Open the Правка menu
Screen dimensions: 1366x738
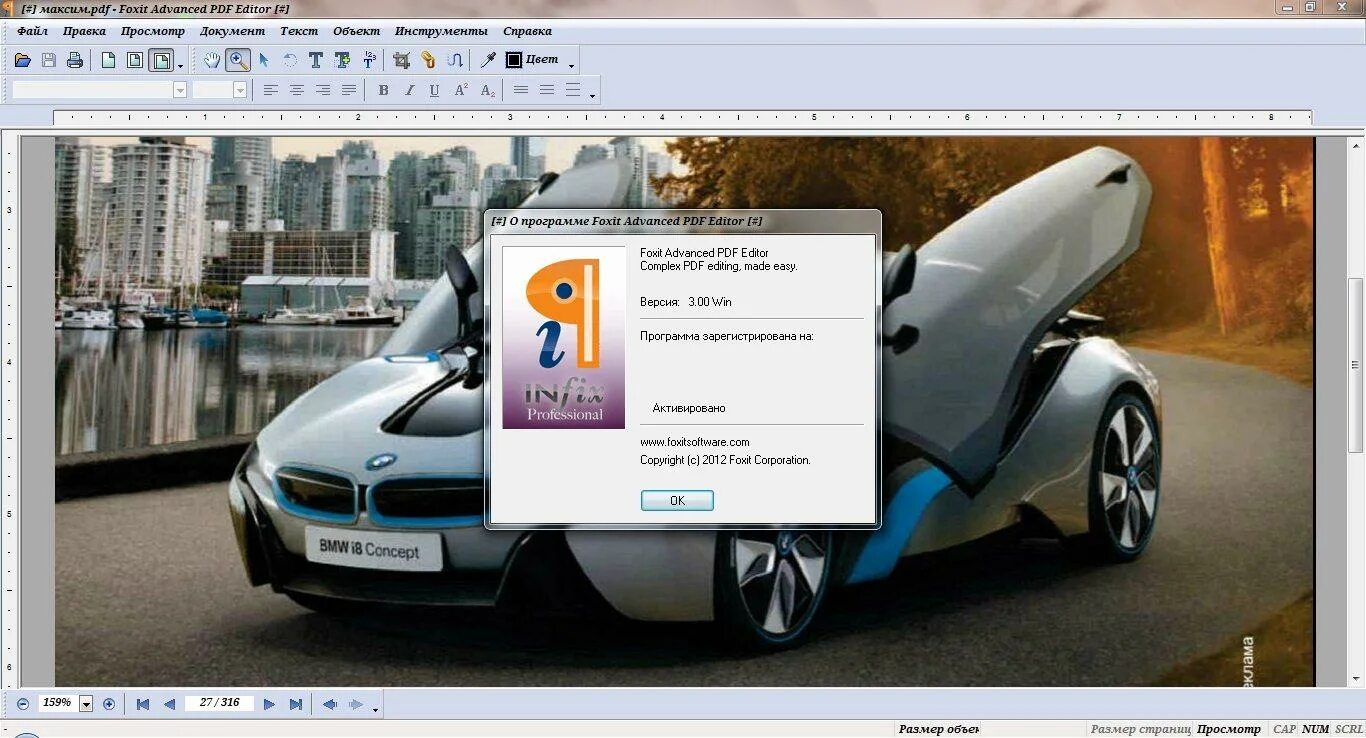[84, 31]
